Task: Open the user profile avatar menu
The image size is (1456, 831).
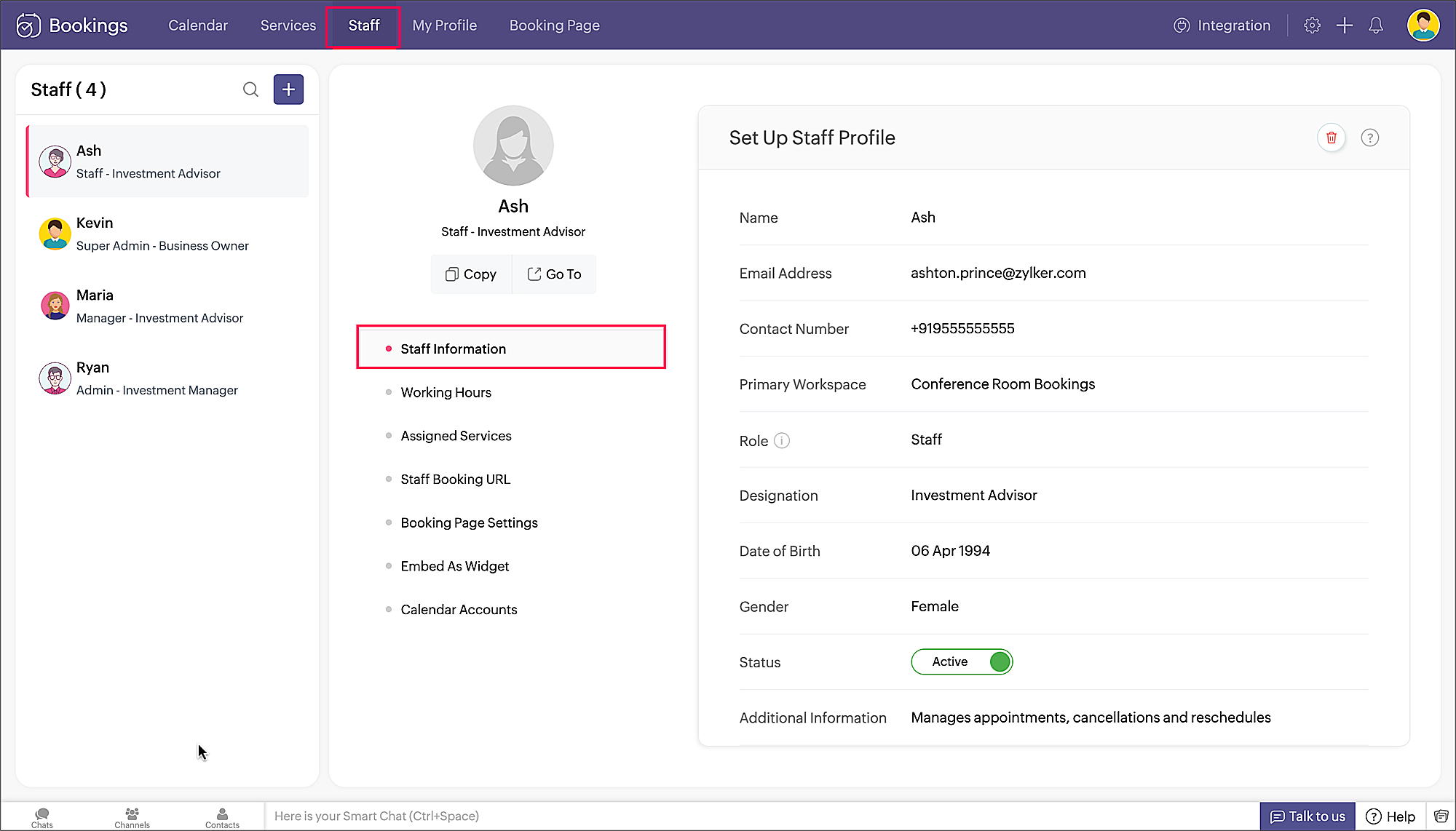Action: coord(1423,25)
